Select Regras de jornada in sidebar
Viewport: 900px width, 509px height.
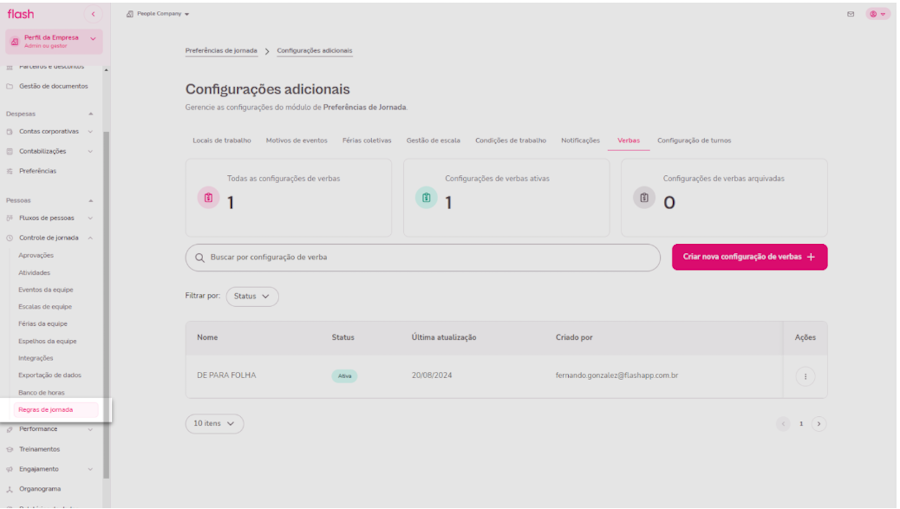pyautogui.click(x=56, y=410)
